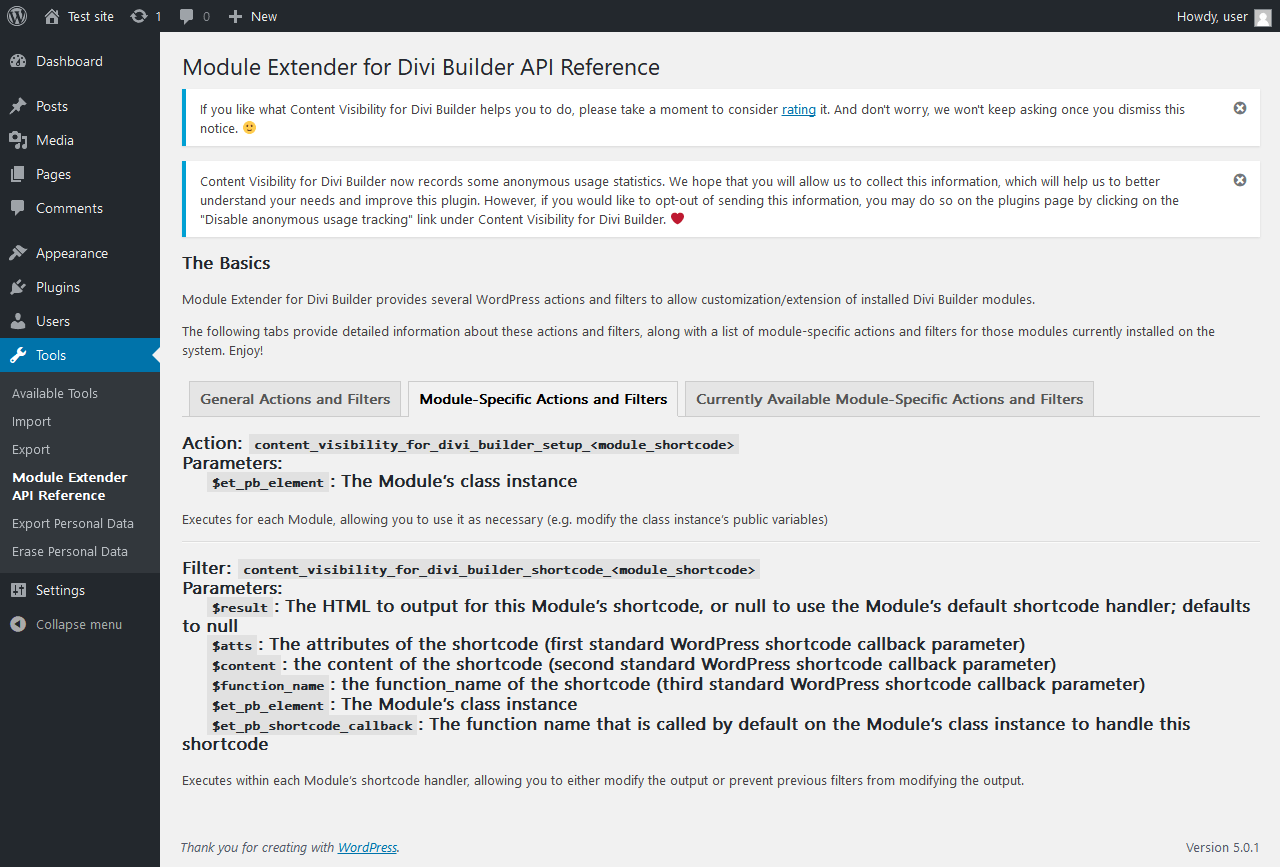
Task: Open the Appearance menu label
Action: 72,253
